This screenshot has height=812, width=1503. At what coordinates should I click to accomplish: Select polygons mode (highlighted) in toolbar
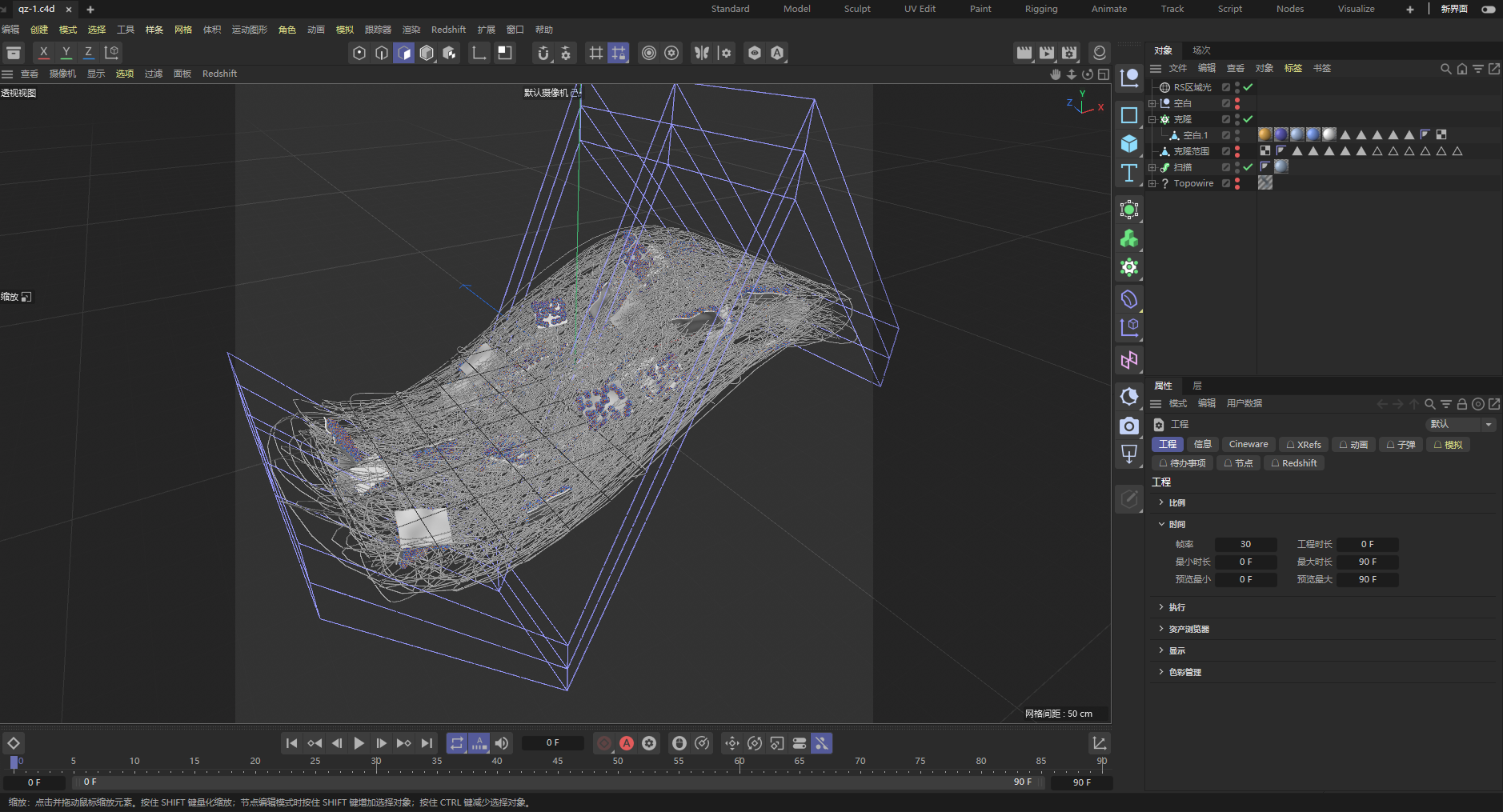point(404,53)
